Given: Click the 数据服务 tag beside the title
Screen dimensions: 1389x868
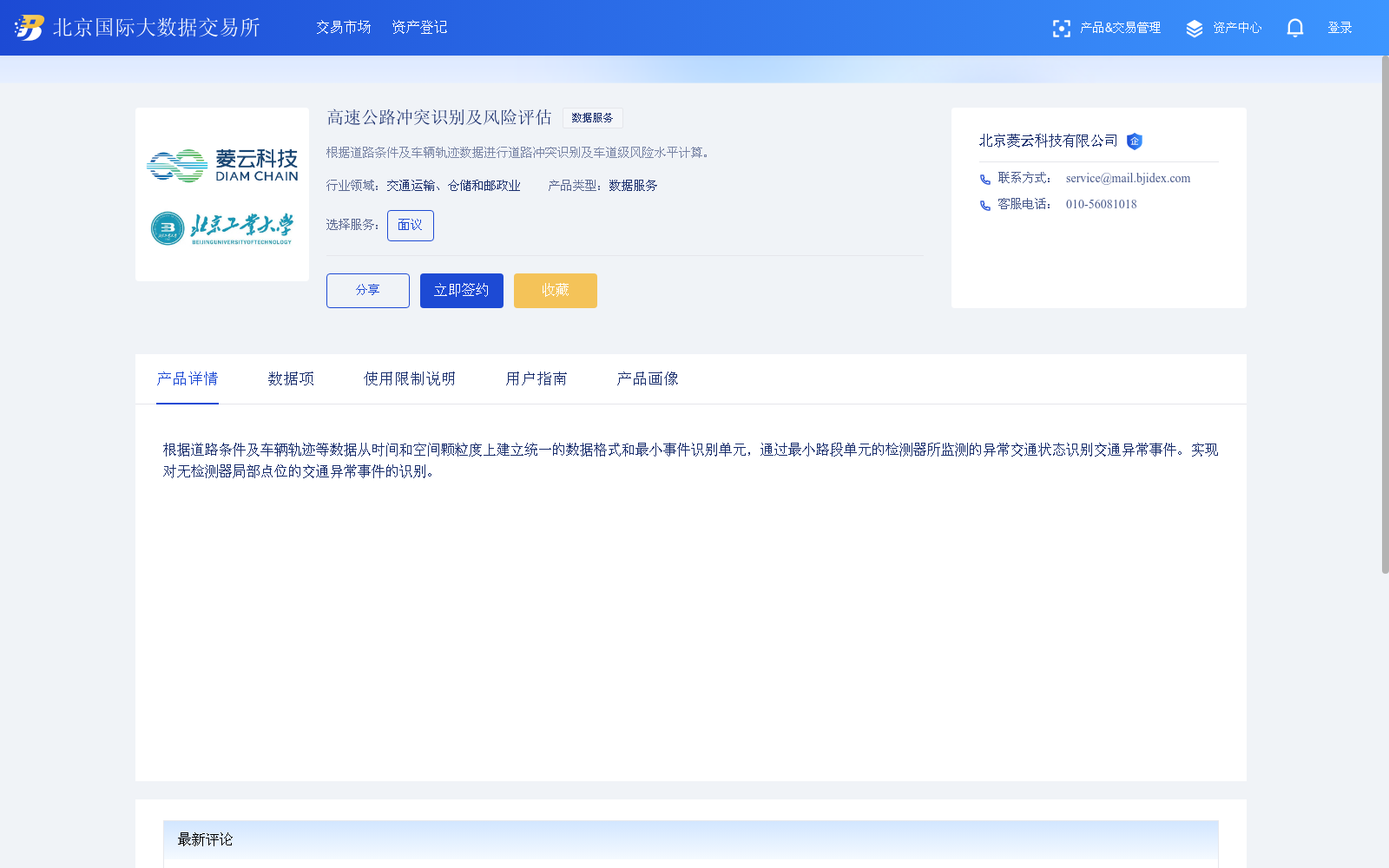Looking at the screenshot, I should [593, 118].
